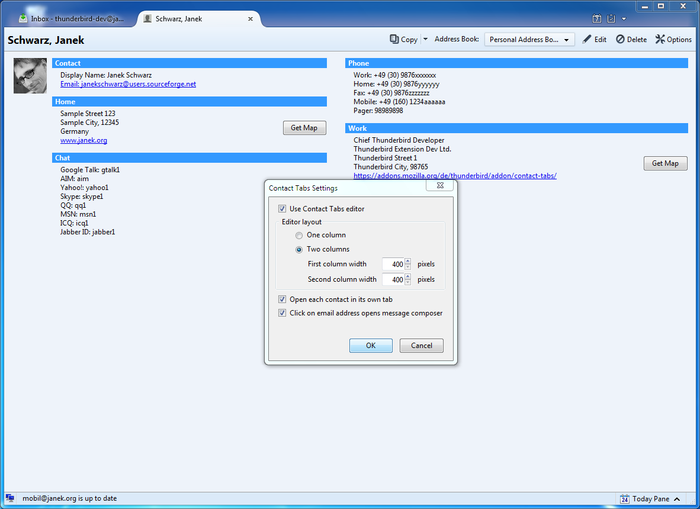Click 'AIM: aim' chat entry
The width and height of the screenshot is (700, 509).
(x=75, y=179)
